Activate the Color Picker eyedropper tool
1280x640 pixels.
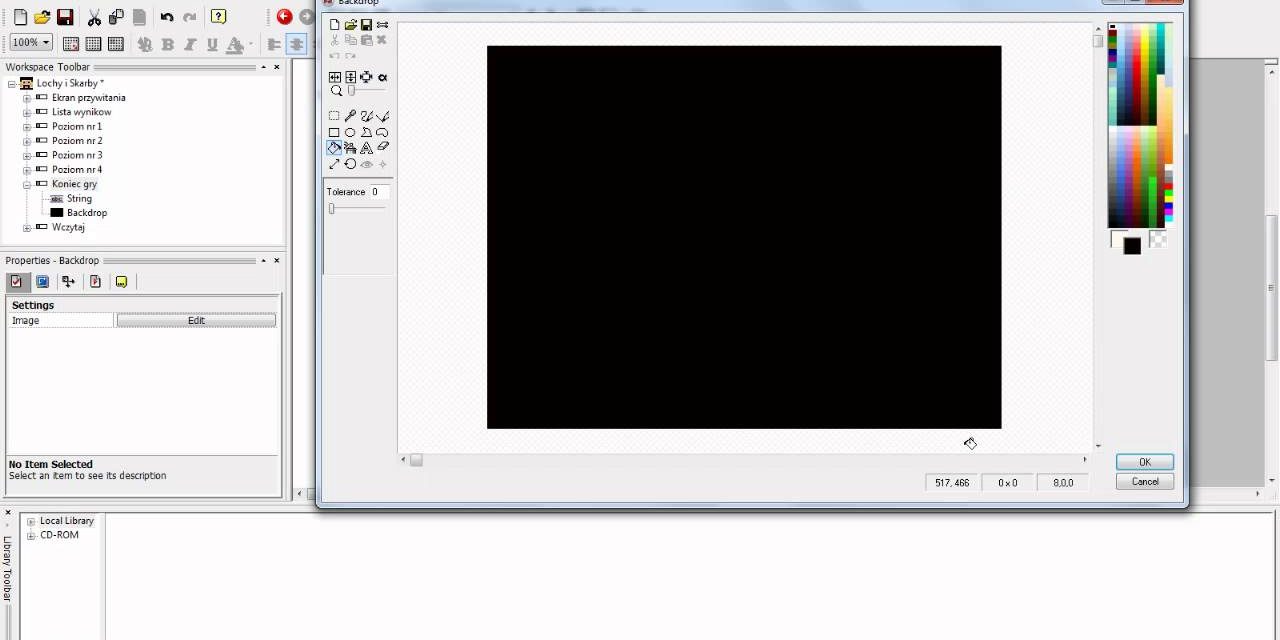click(350, 116)
